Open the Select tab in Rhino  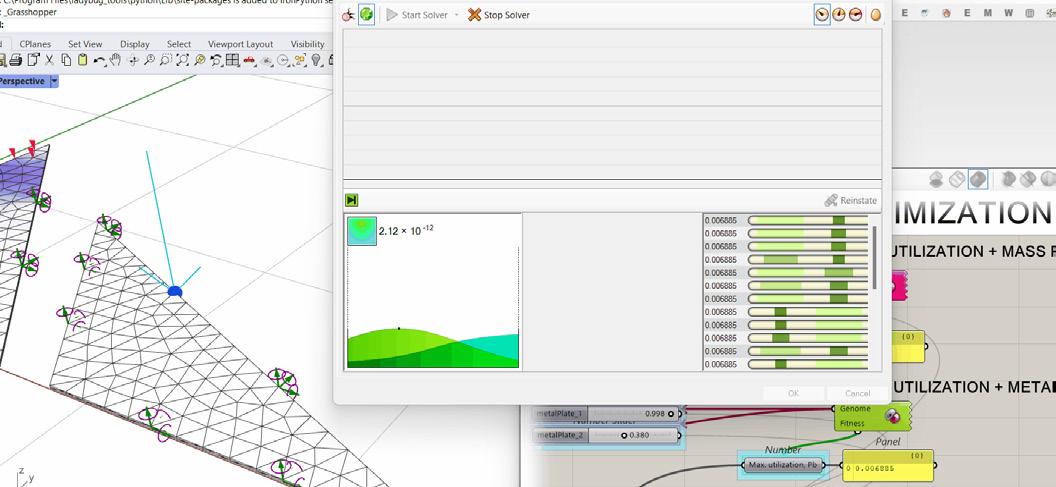point(178,44)
